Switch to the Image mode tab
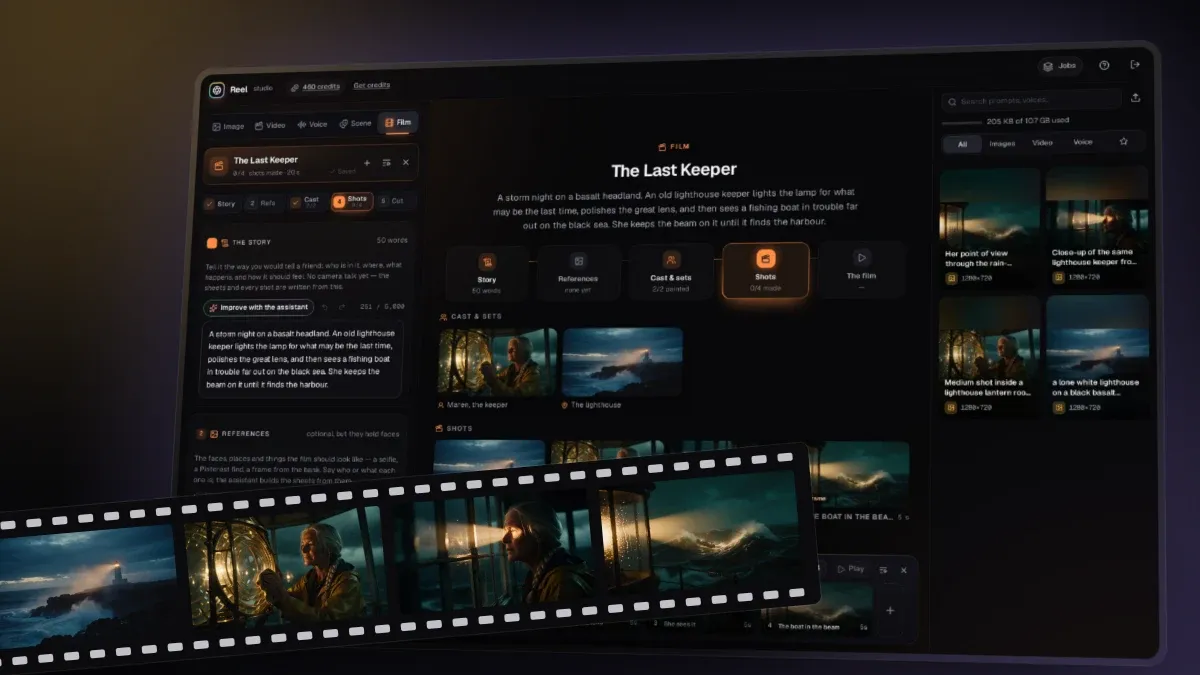 coord(228,126)
